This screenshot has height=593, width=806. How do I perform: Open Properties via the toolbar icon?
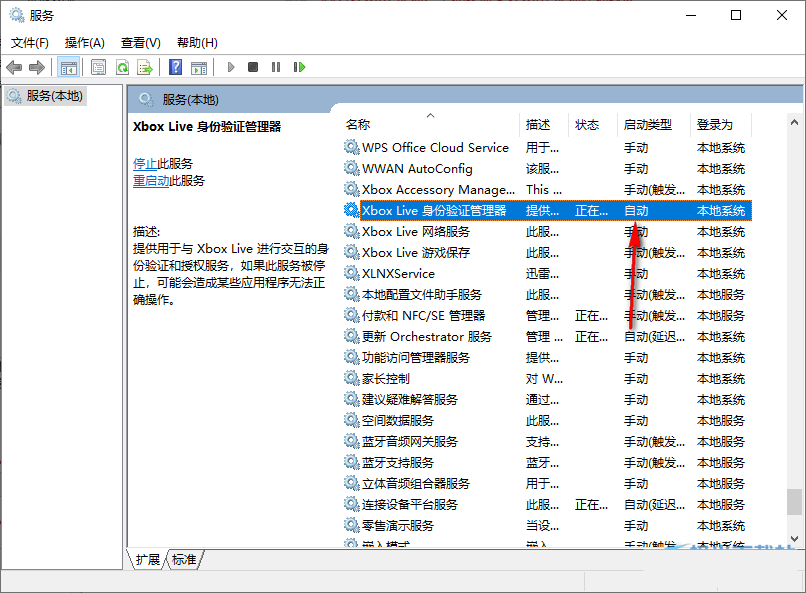coord(98,67)
